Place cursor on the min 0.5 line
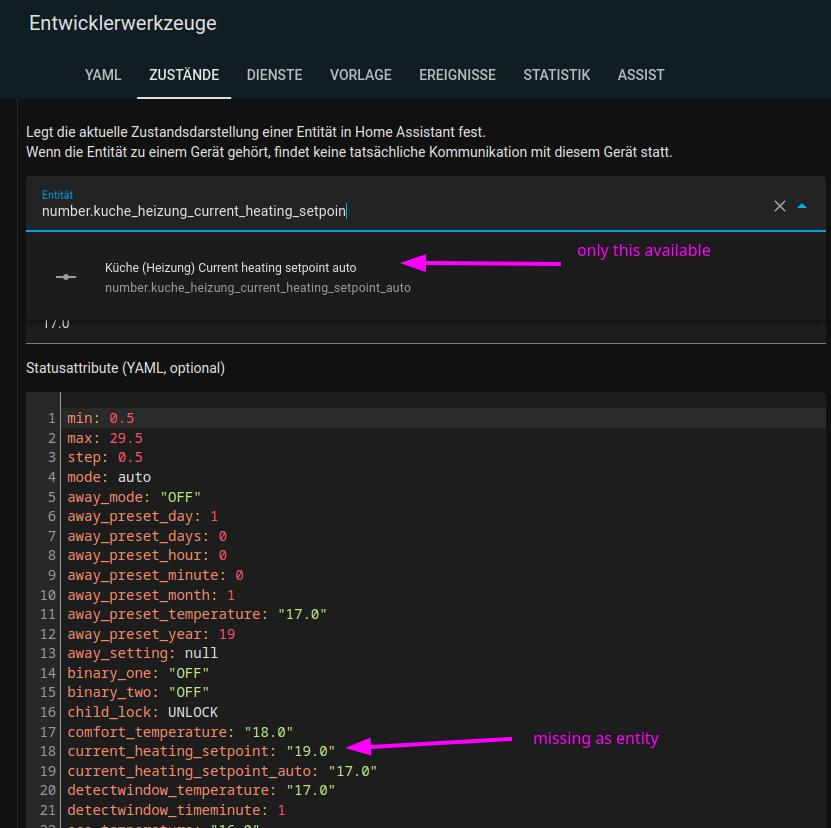This screenshot has width=831, height=828. [95, 418]
